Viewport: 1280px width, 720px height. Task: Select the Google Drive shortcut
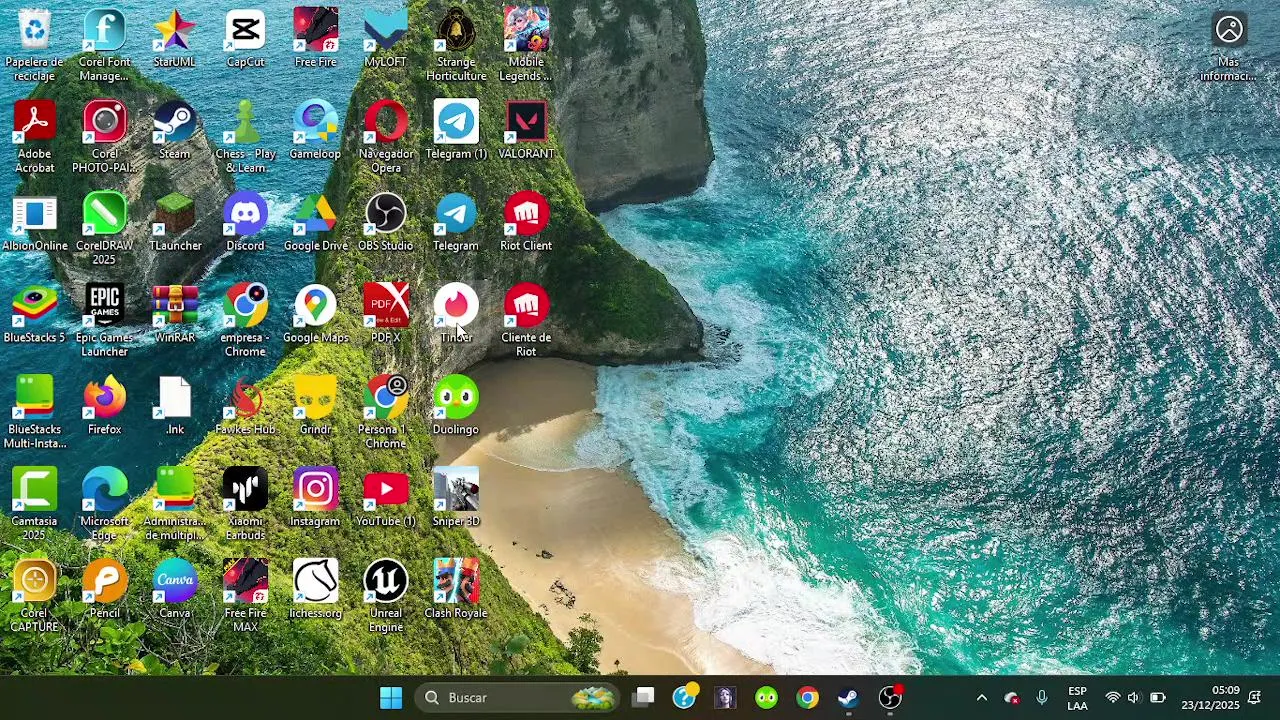(316, 223)
